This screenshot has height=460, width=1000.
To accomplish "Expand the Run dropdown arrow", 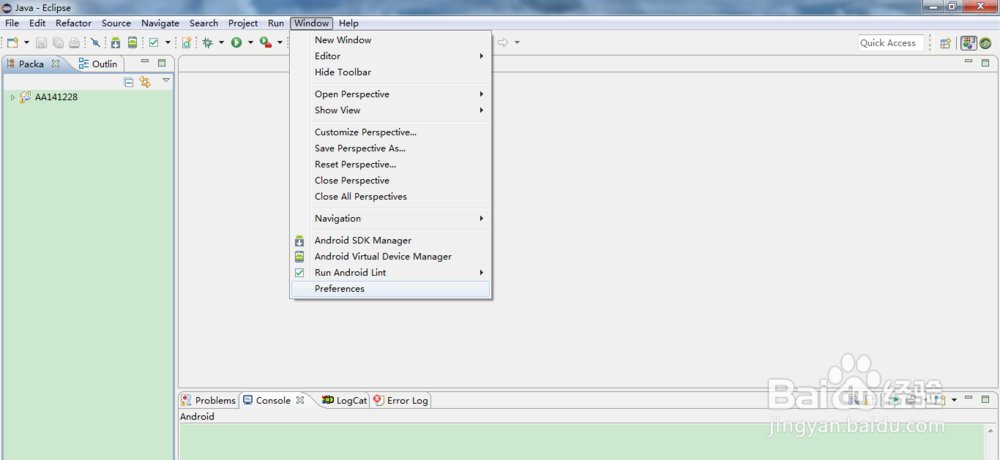I will pyautogui.click(x=251, y=43).
